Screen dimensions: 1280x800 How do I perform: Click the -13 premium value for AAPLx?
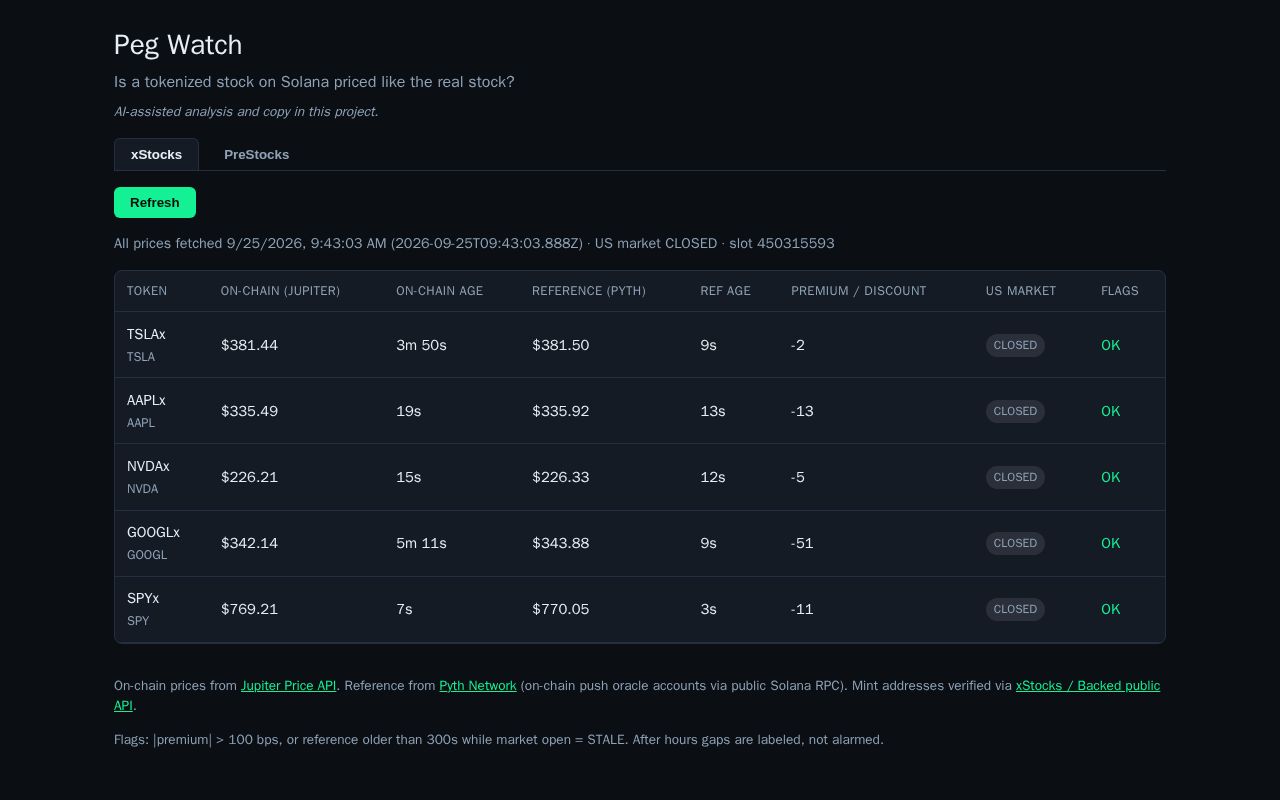click(802, 411)
